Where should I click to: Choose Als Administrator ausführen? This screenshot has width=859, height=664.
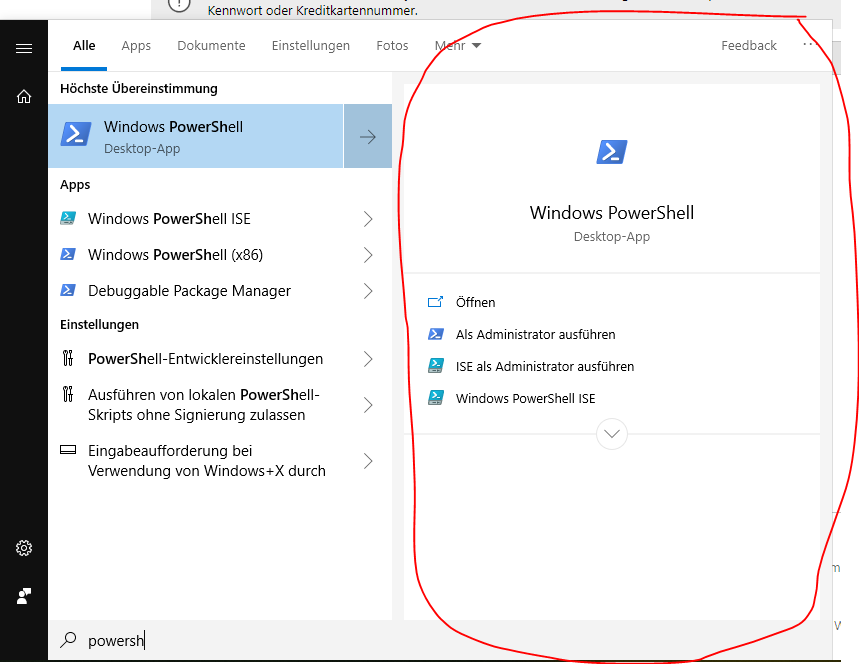(535, 334)
